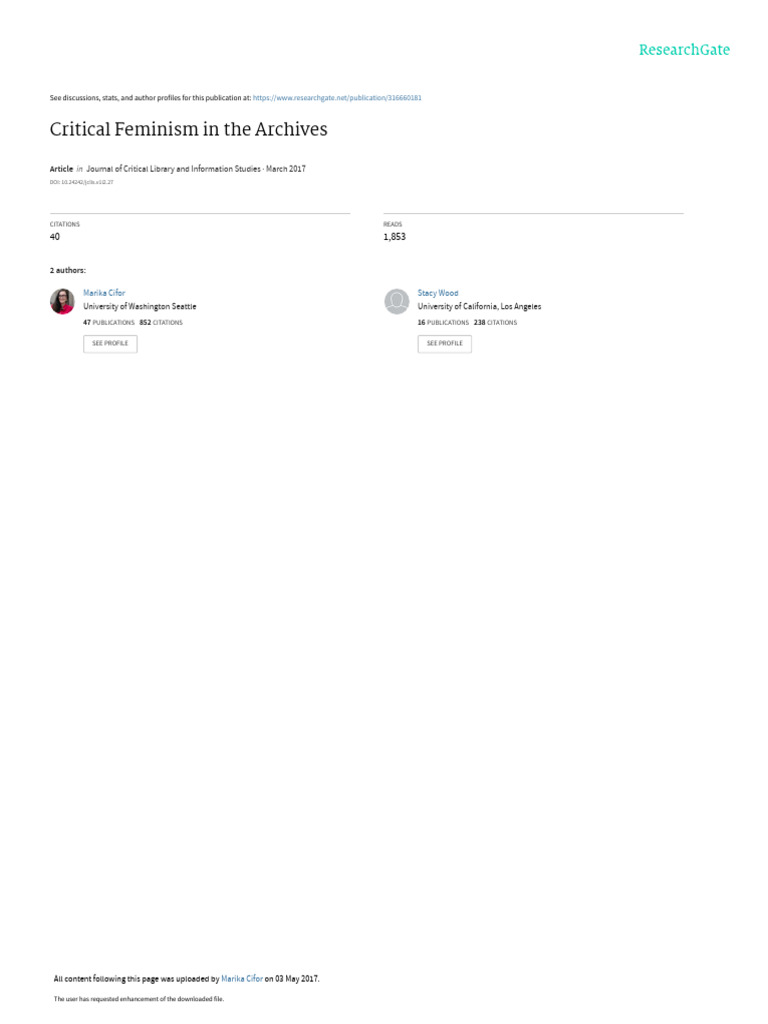The image size is (768, 1024).
Task: Click SEE PROFILE under Stacy Wood
Action: pos(444,344)
